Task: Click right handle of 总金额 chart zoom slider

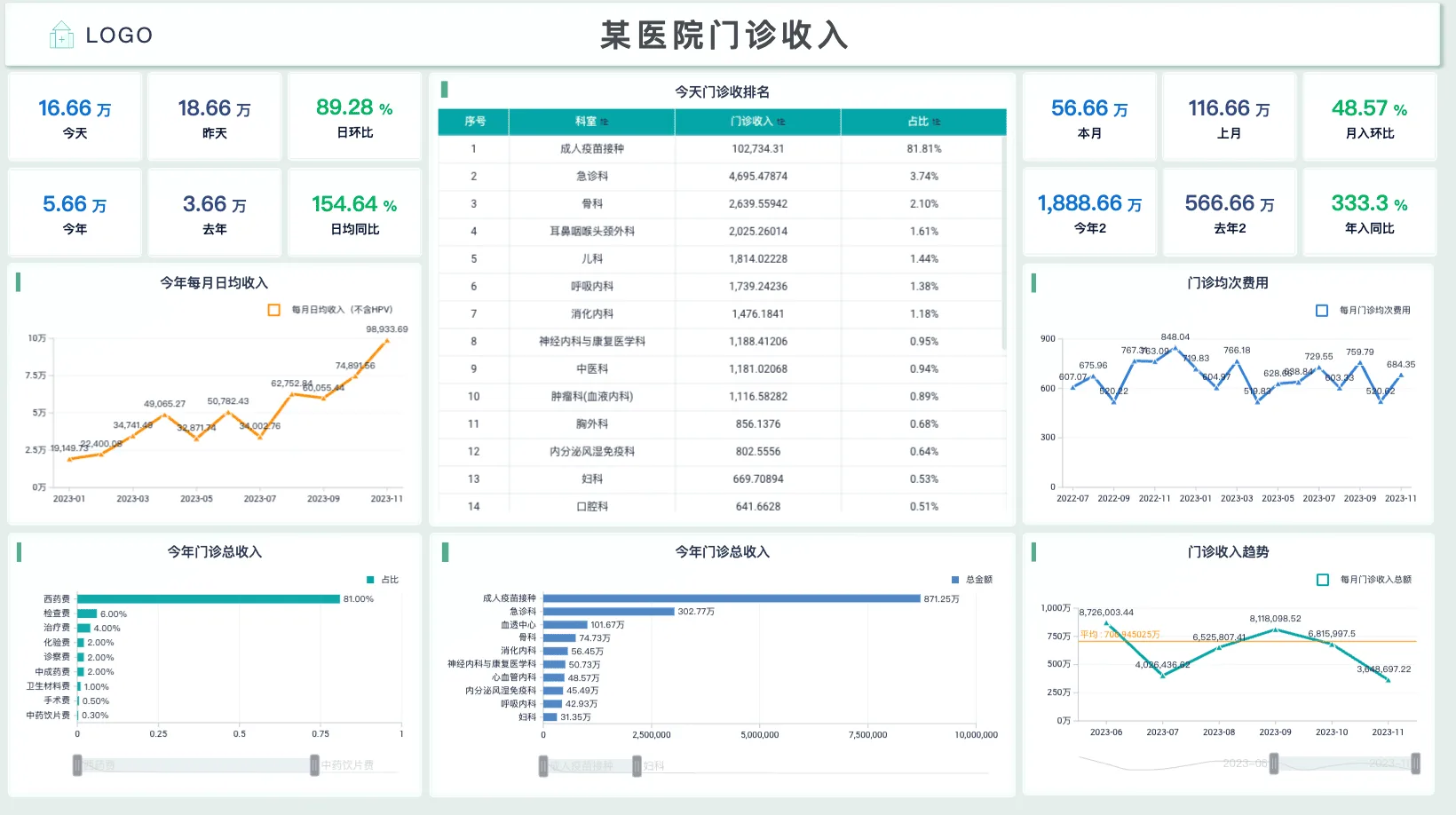Action: click(x=637, y=765)
